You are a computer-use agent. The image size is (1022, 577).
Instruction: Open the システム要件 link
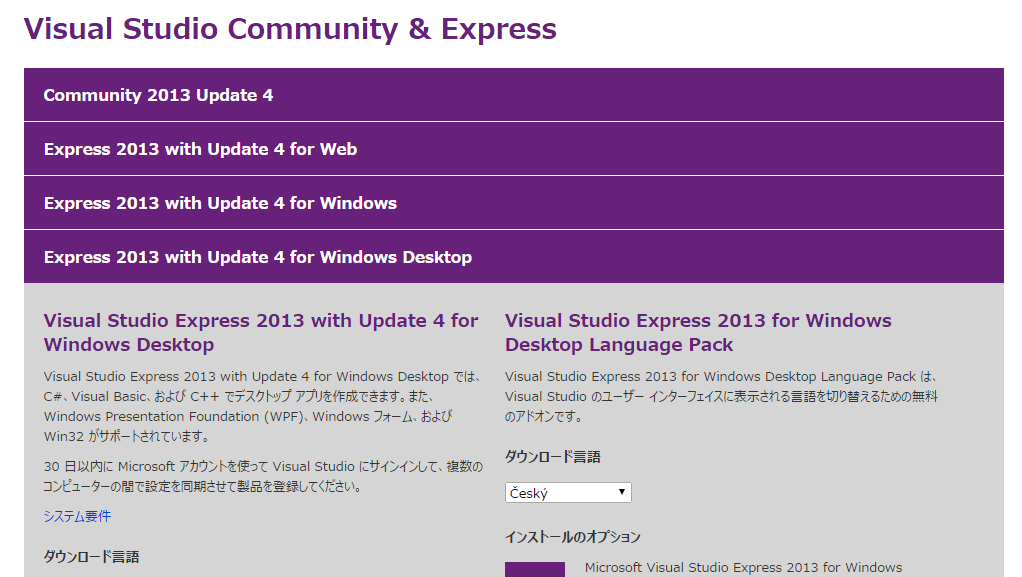click(77, 516)
